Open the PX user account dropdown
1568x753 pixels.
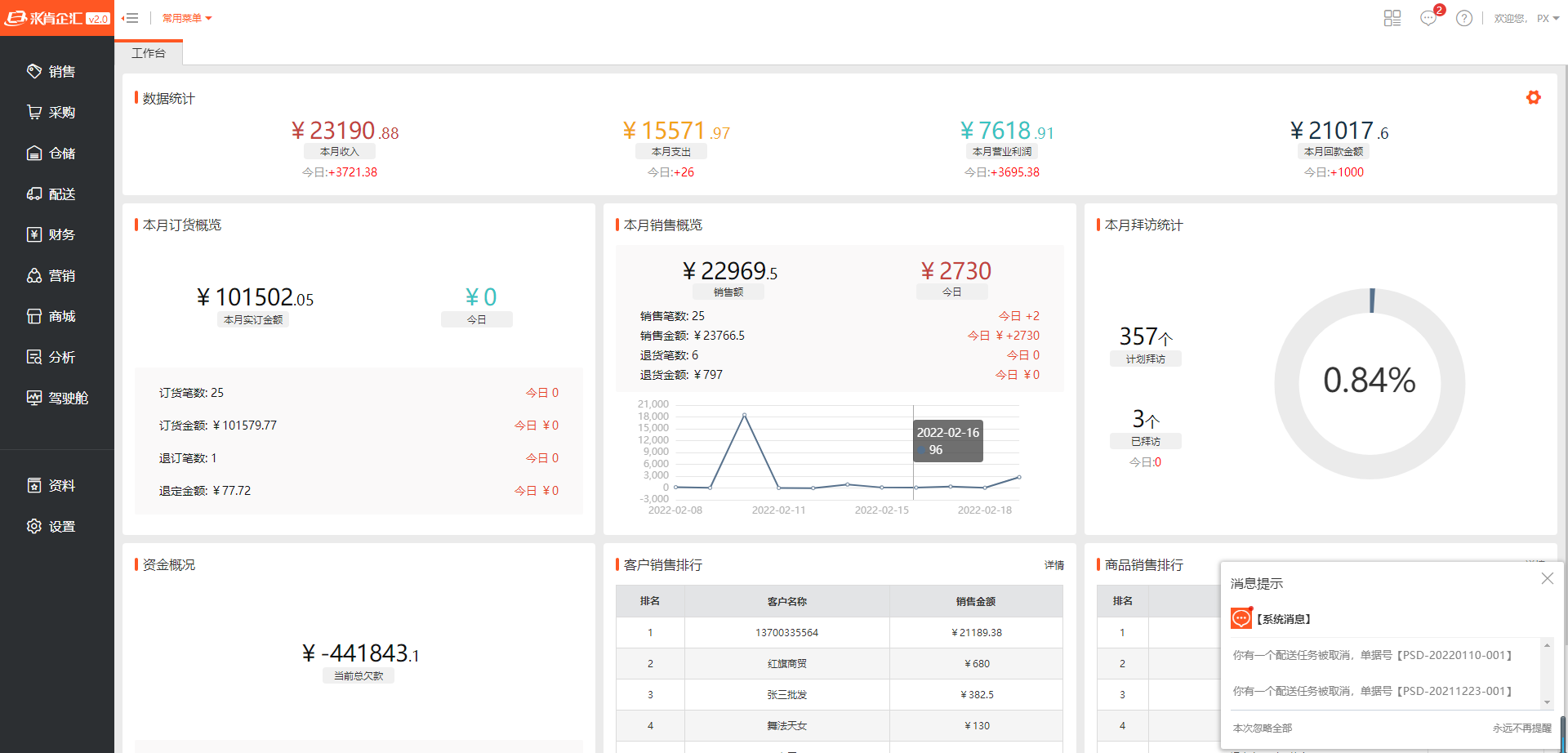coord(1548,18)
